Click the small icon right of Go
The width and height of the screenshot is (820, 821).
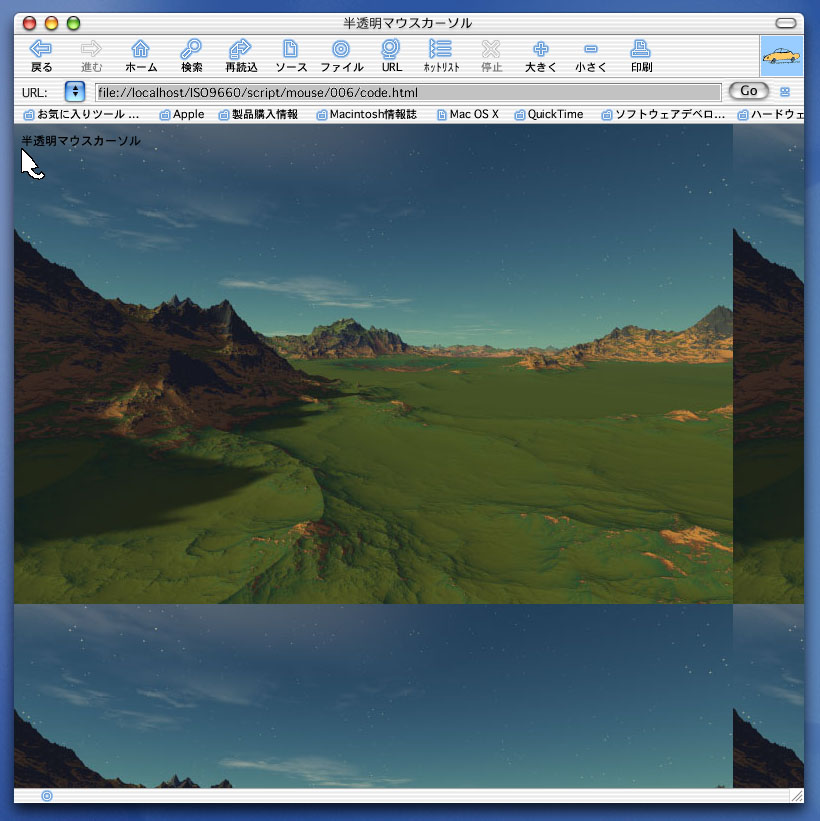click(784, 92)
